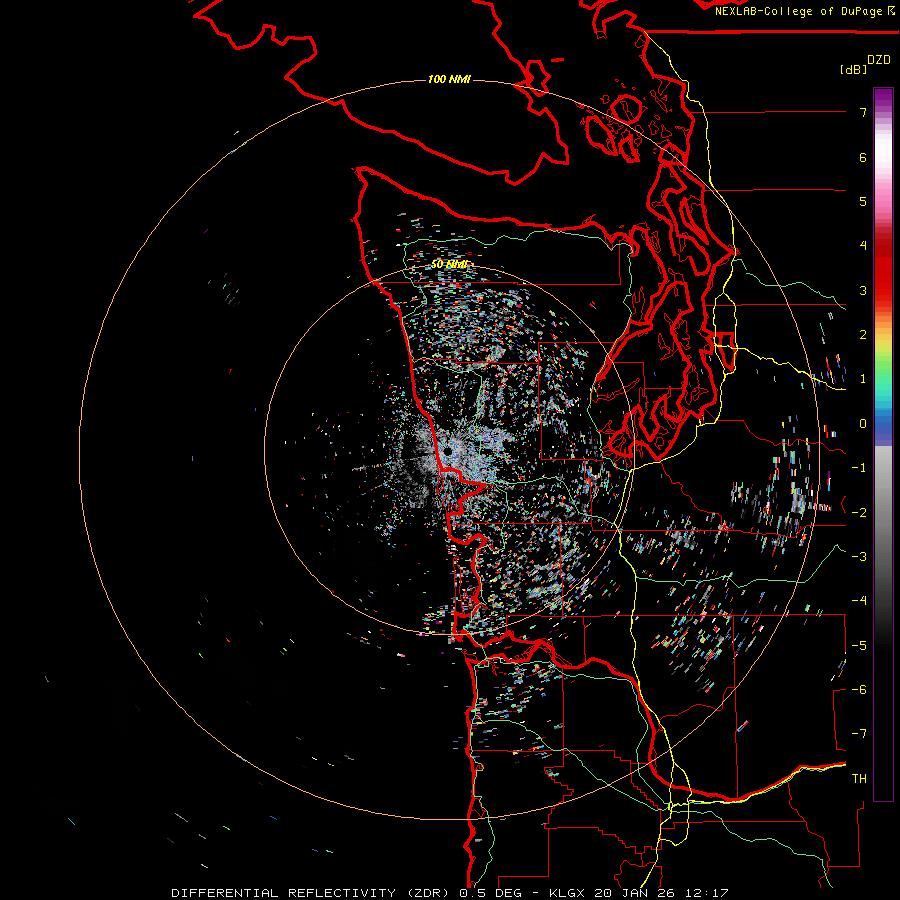
Task: Select the 4 value on the scale
Action: pyautogui.click(x=863, y=246)
